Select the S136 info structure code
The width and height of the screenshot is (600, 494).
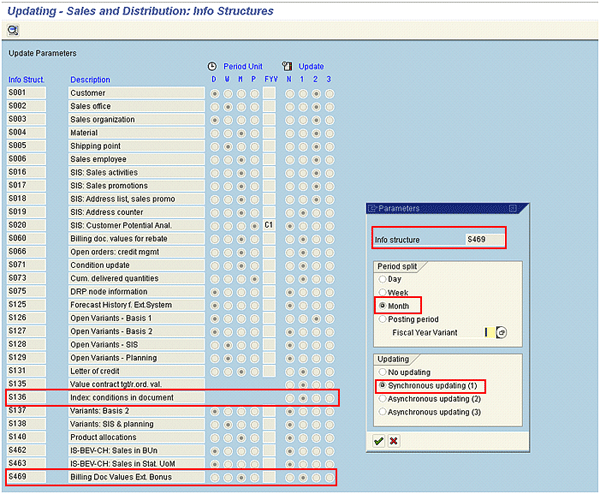(18, 398)
